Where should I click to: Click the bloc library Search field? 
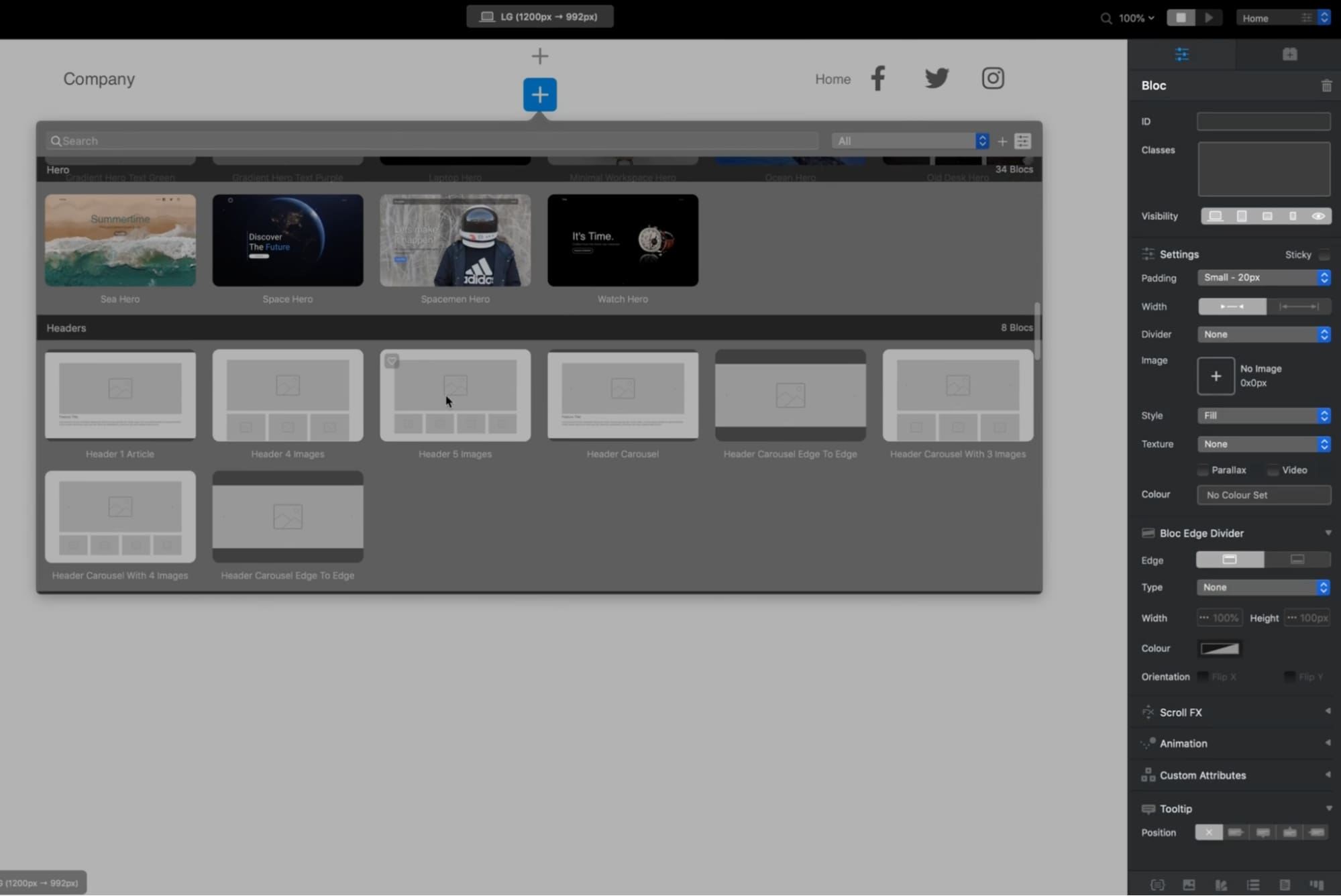point(432,141)
